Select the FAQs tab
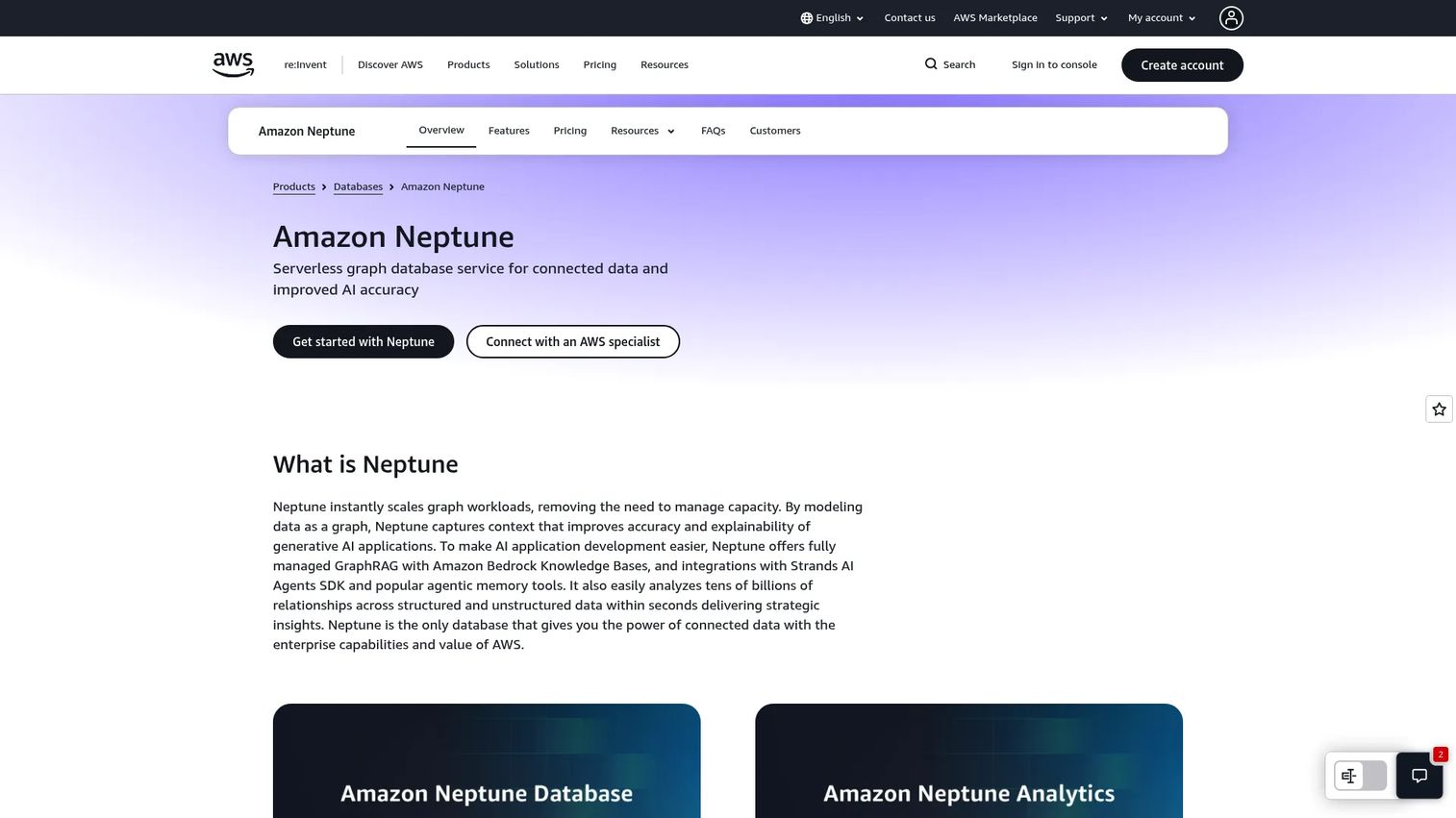 click(x=714, y=131)
